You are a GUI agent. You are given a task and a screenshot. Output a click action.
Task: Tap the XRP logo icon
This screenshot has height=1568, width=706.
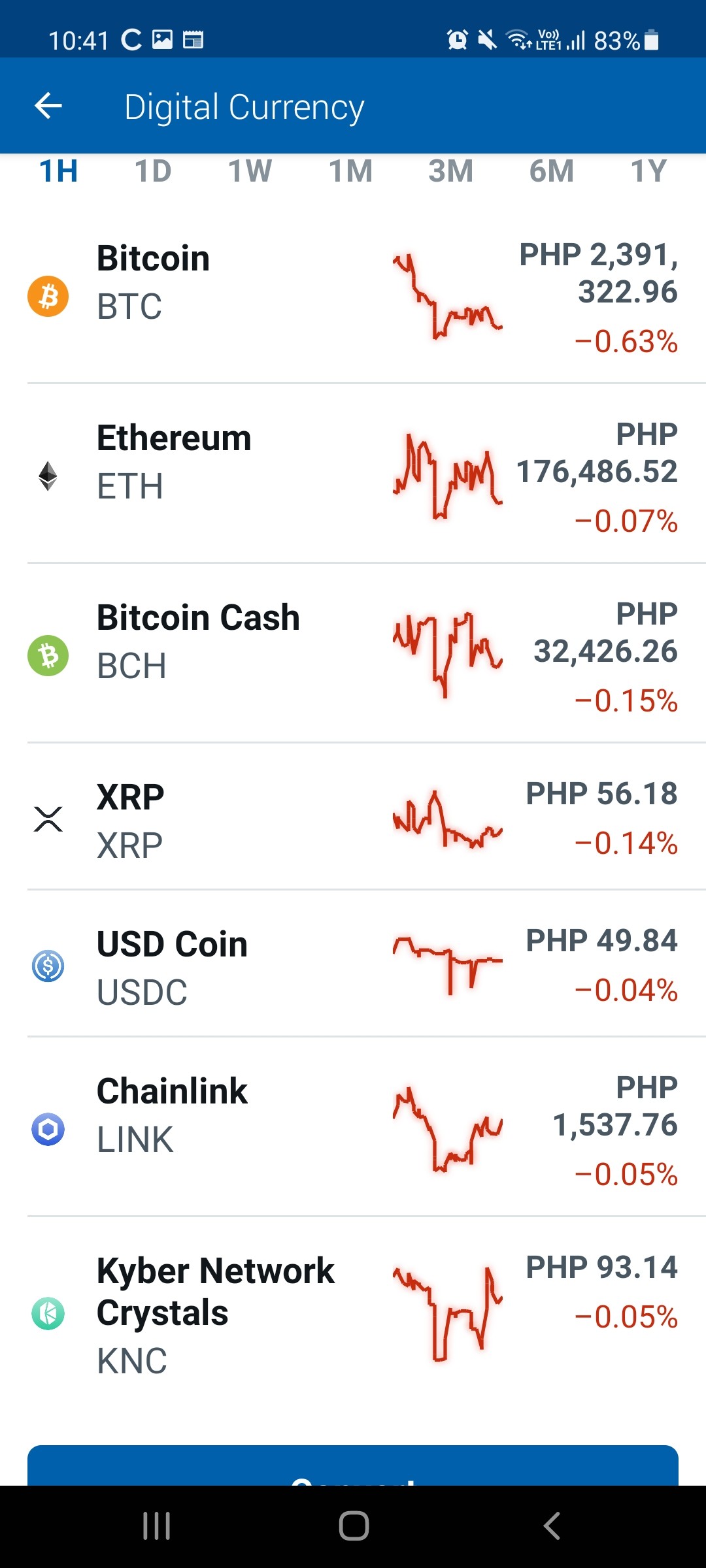(x=48, y=819)
